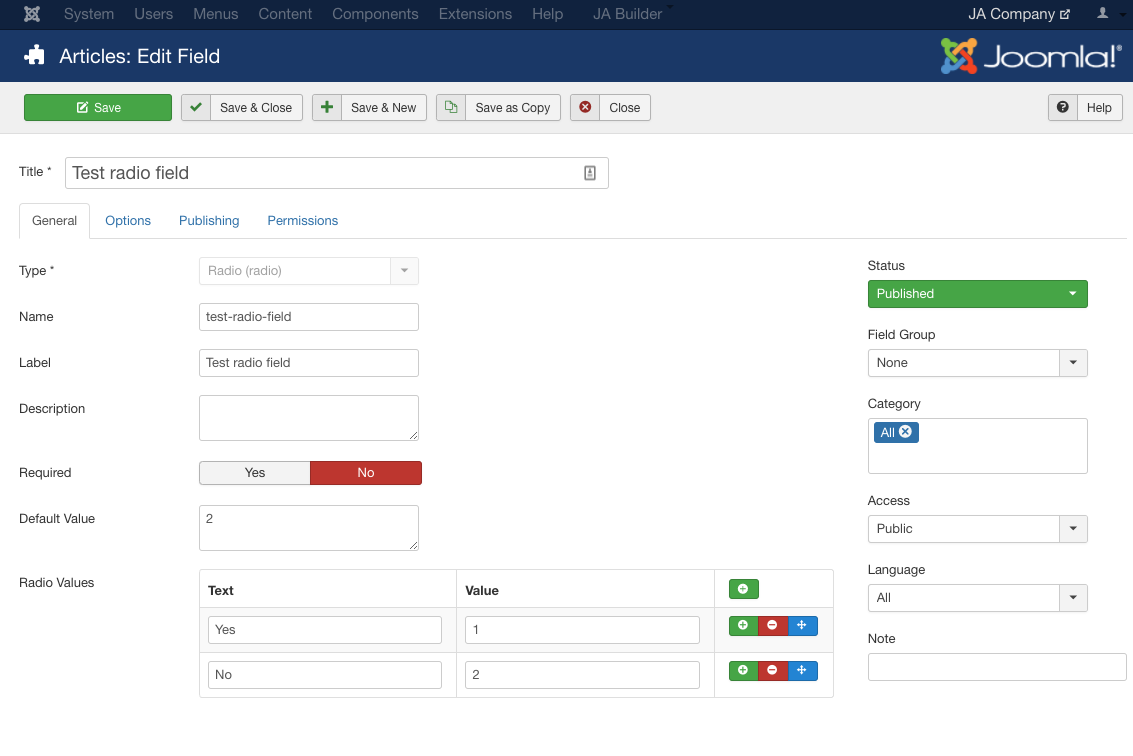This screenshot has height=756, width=1133.
Task: Switch to the Publishing tab
Action: (x=209, y=221)
